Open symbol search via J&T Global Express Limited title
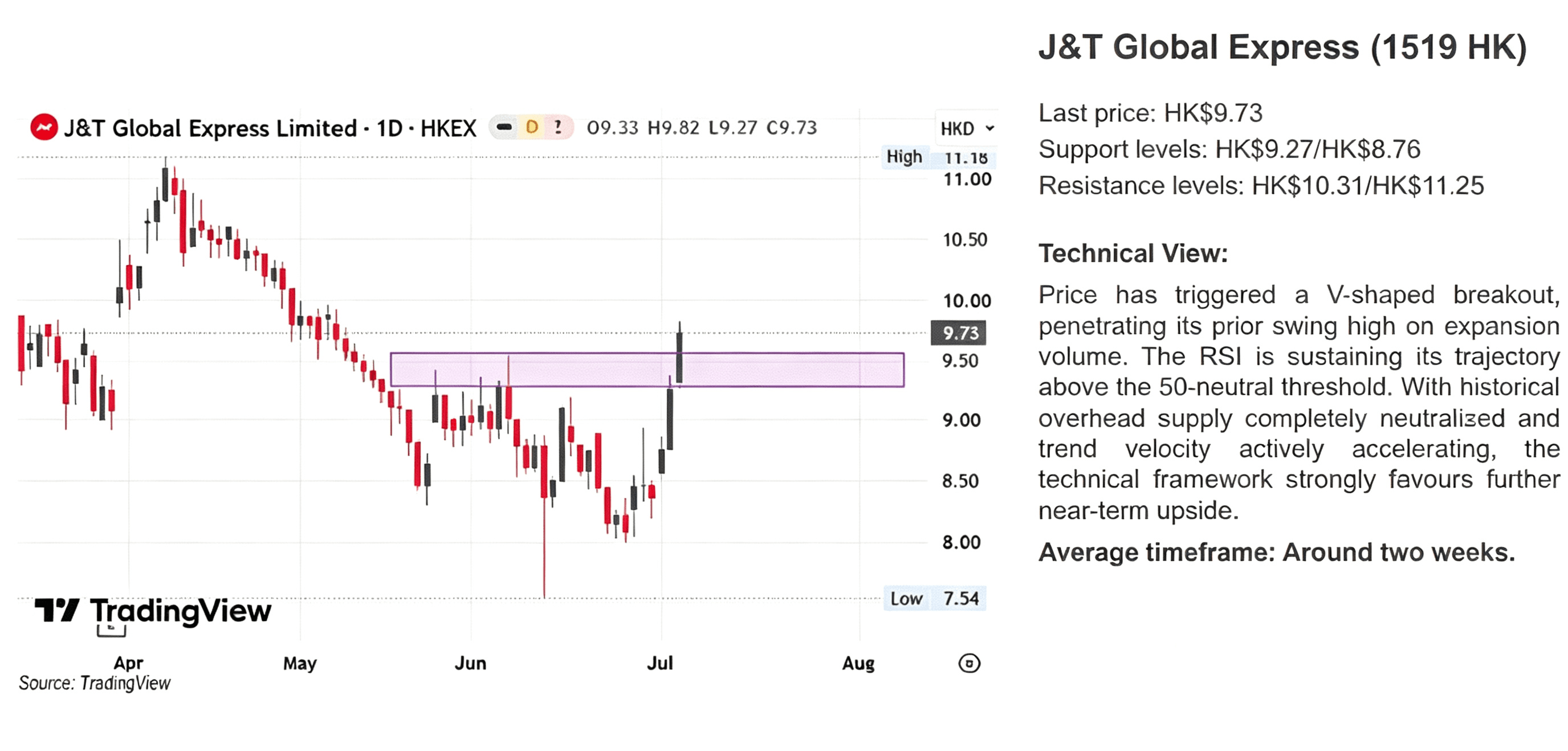 click(210, 128)
